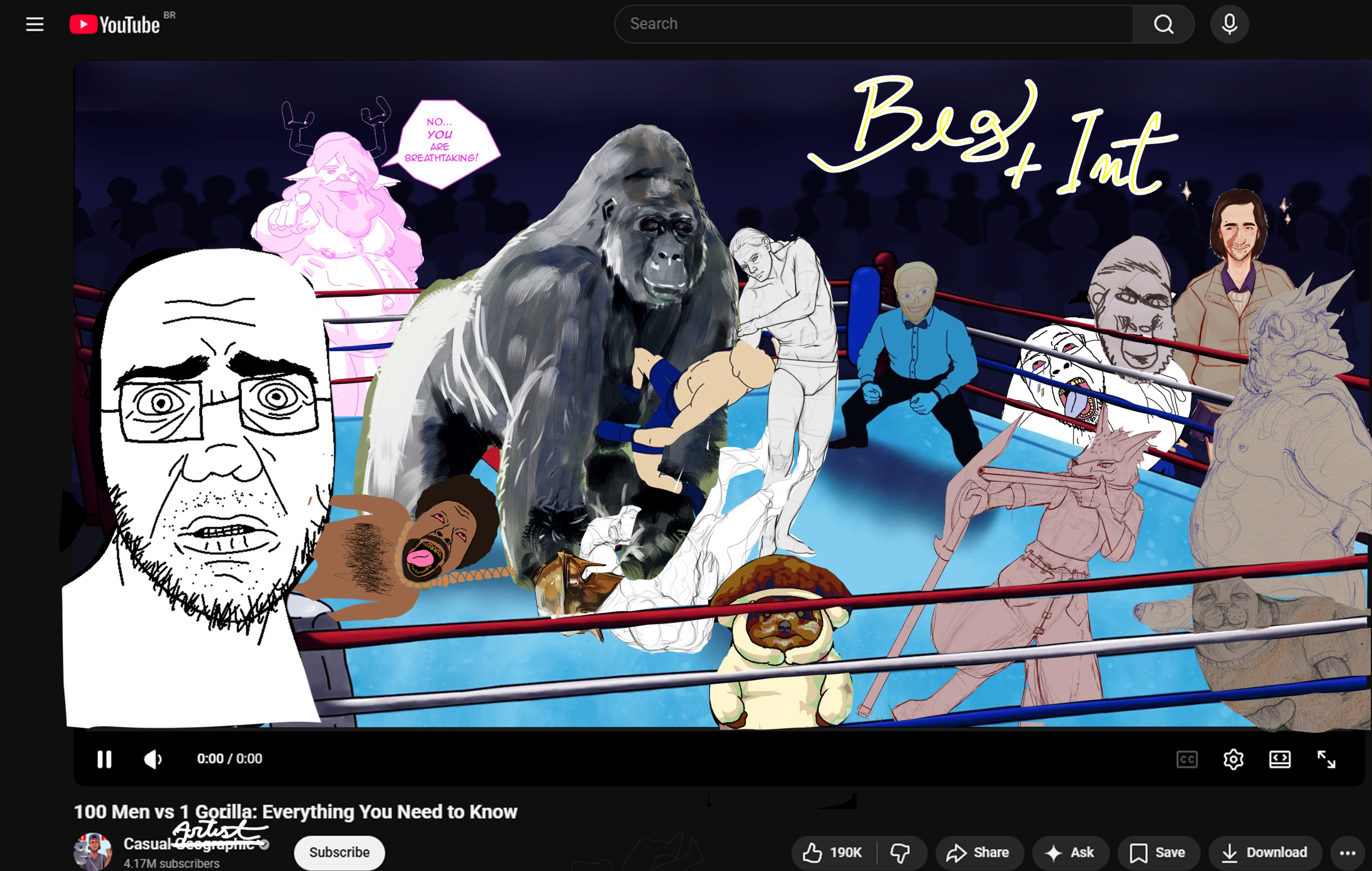The image size is (1372, 871).
Task: Focus the Search input field
Action: [x=873, y=24]
